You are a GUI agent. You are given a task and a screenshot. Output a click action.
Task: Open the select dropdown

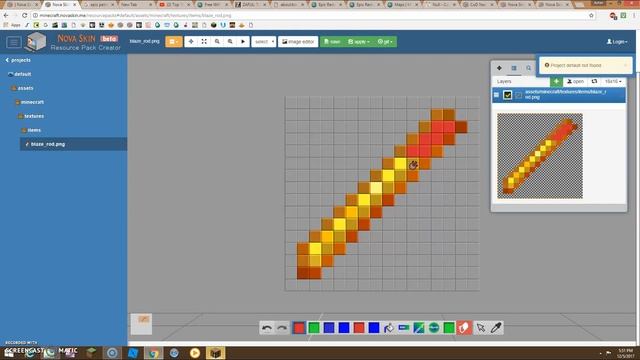[x=264, y=42]
